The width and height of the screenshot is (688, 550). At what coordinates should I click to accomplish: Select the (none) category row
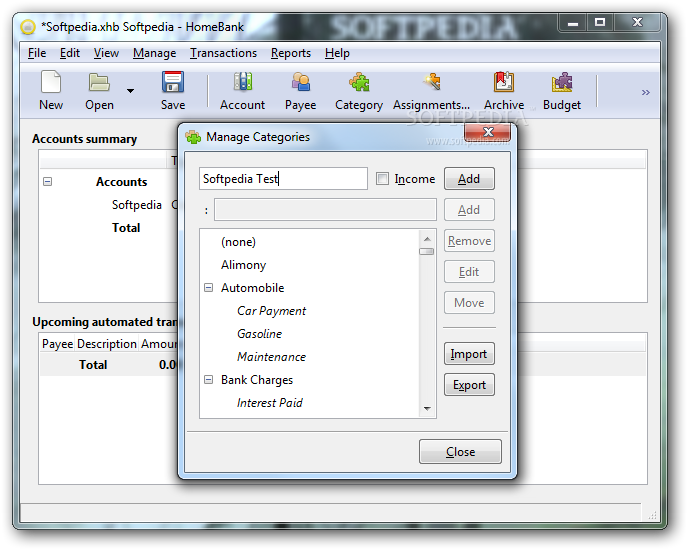309,242
